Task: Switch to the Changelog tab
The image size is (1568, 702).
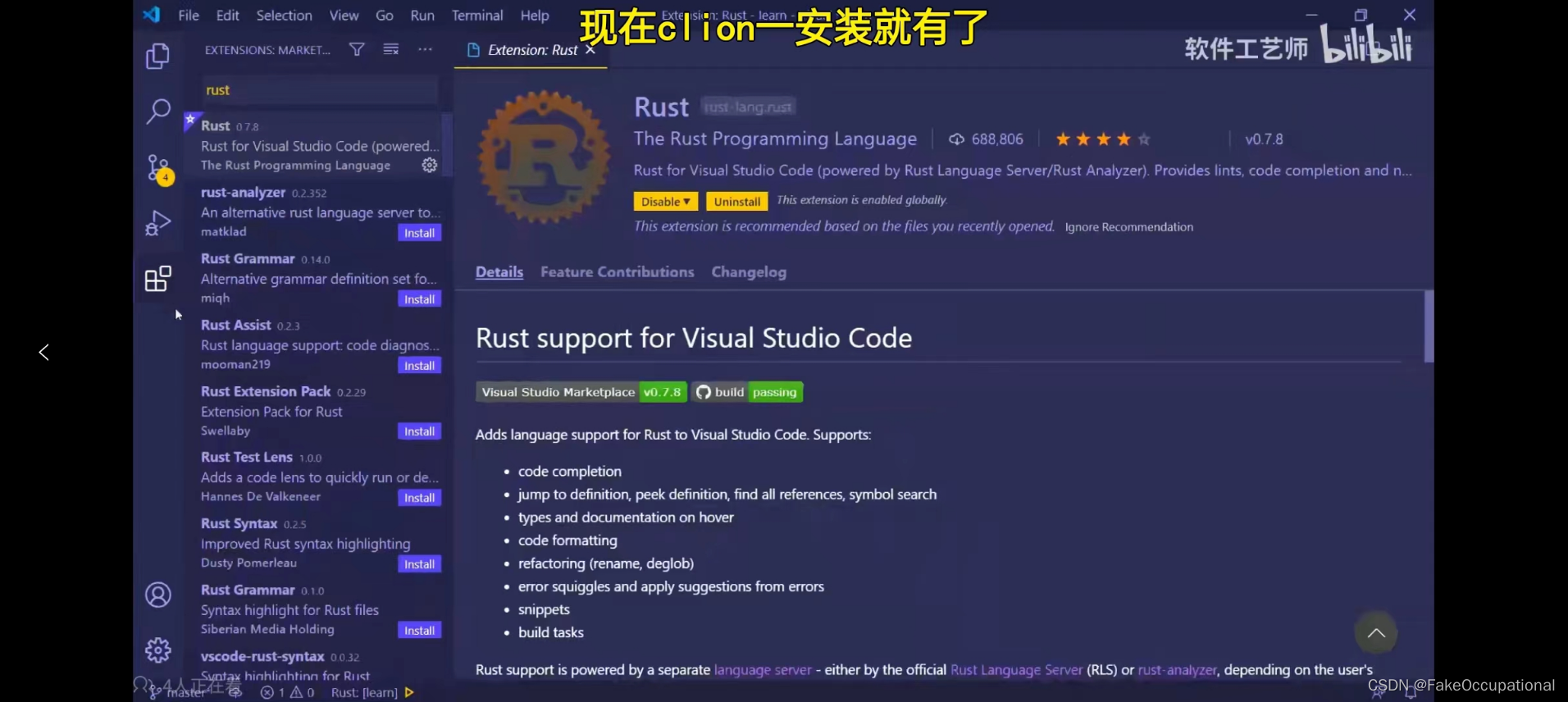Action: pos(749,272)
